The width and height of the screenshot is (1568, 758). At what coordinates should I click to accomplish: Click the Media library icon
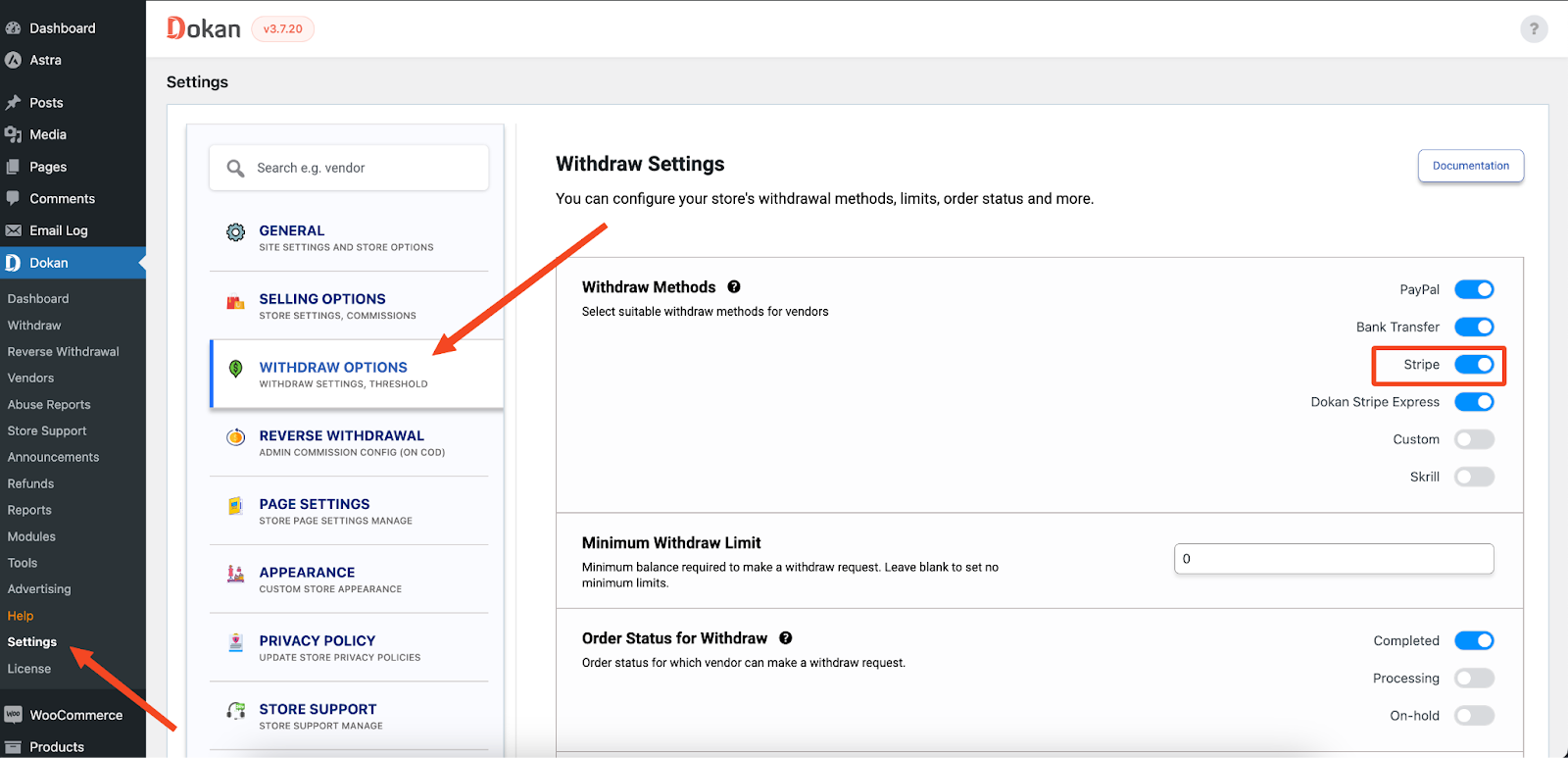pyautogui.click(x=14, y=134)
